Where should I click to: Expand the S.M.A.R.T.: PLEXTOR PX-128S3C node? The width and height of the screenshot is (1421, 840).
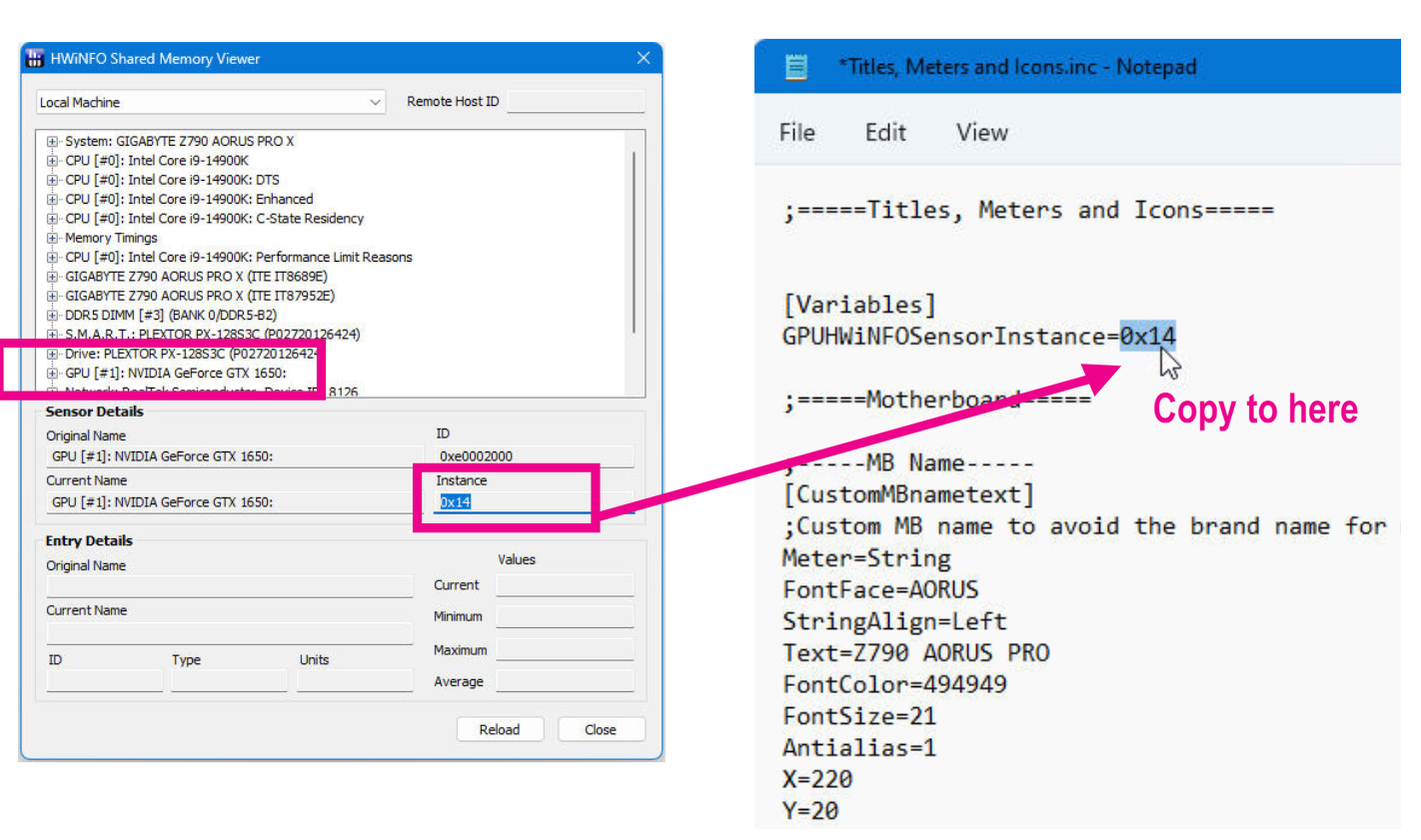tap(53, 335)
